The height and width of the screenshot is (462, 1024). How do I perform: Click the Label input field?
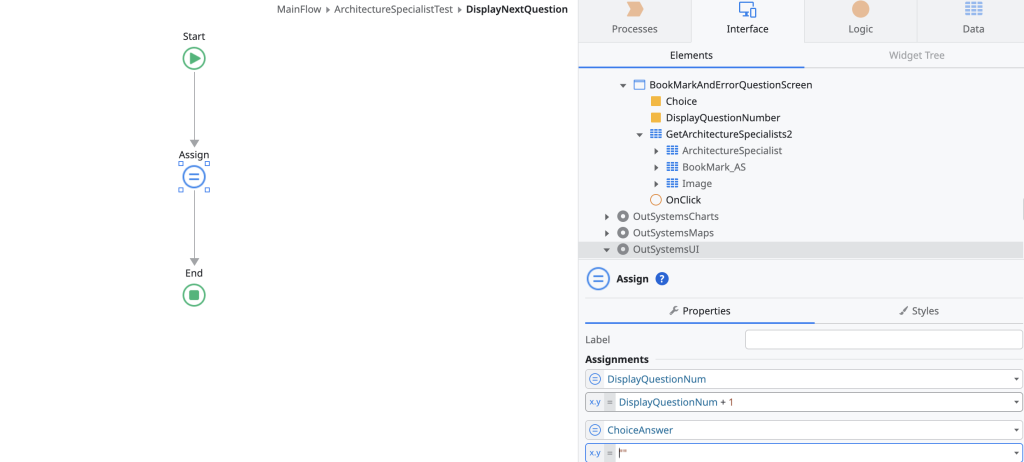pyautogui.click(x=884, y=340)
